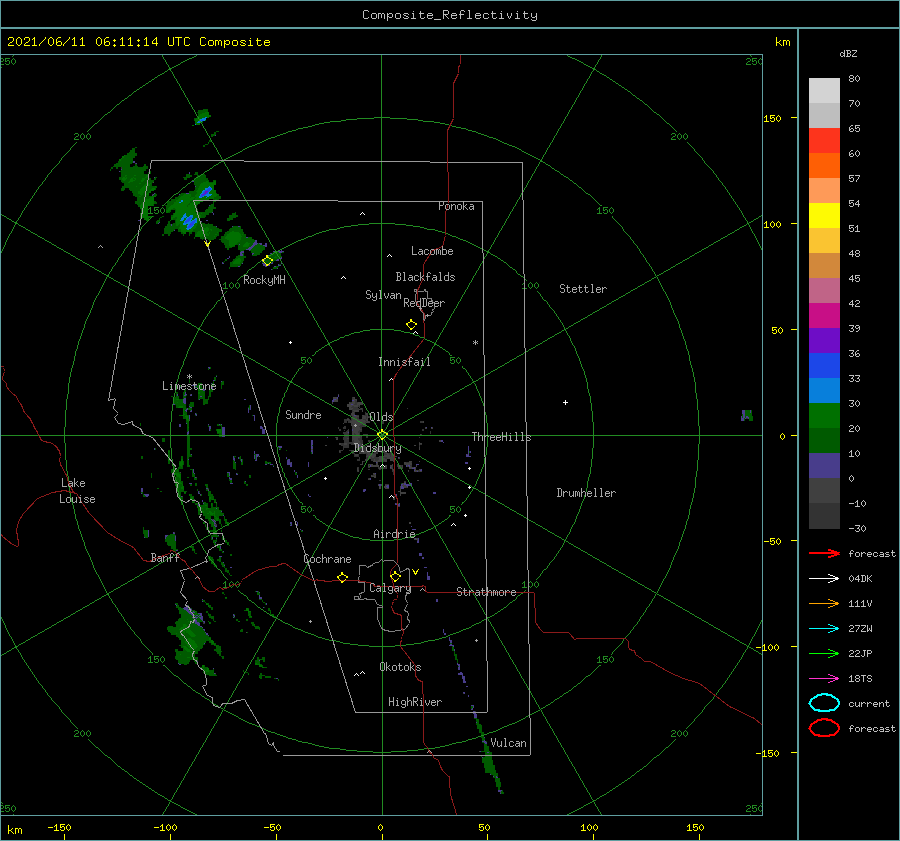Click the magenta 18TS arrow legend icon
The width and height of the screenshot is (900, 841).
(824, 678)
